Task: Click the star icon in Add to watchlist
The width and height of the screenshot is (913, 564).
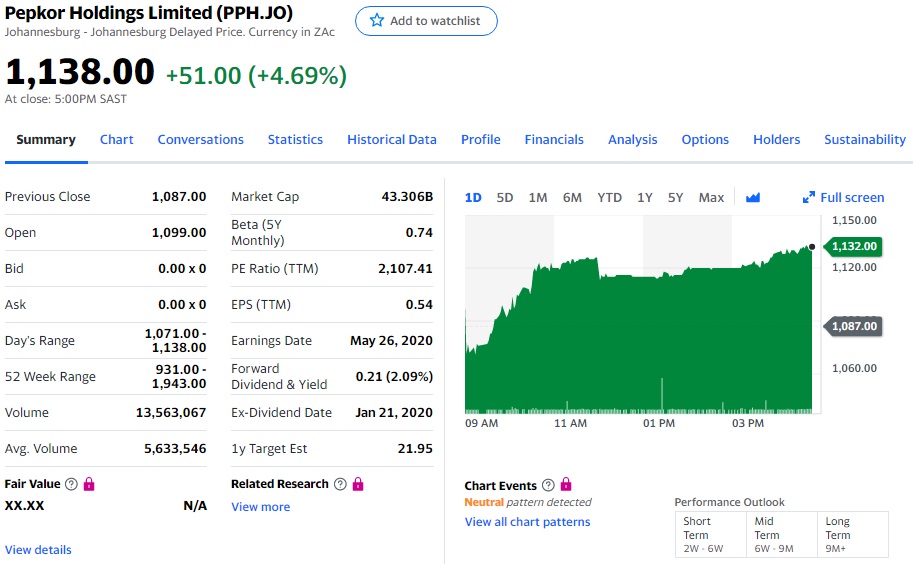Action: pos(377,21)
